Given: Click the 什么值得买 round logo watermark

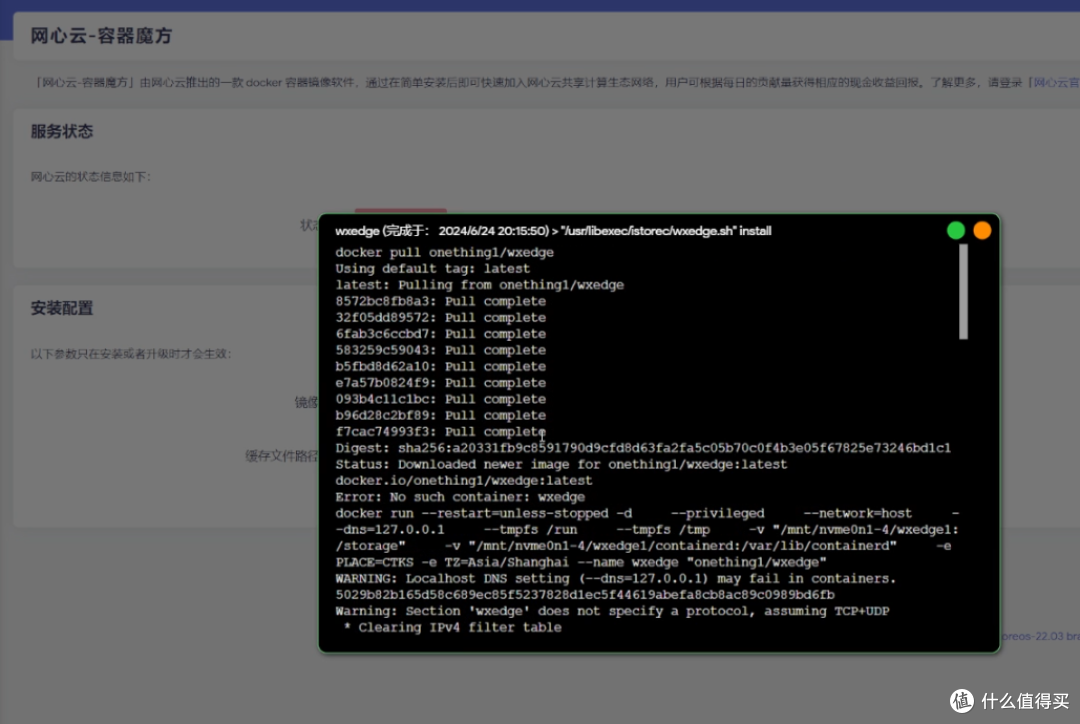Looking at the screenshot, I should pos(961,700).
